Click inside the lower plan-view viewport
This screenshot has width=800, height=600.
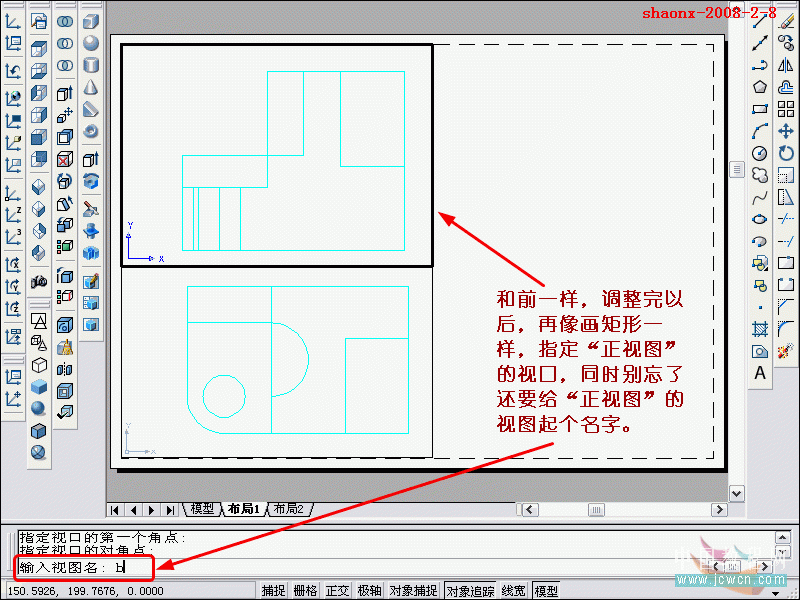[x=277, y=362]
